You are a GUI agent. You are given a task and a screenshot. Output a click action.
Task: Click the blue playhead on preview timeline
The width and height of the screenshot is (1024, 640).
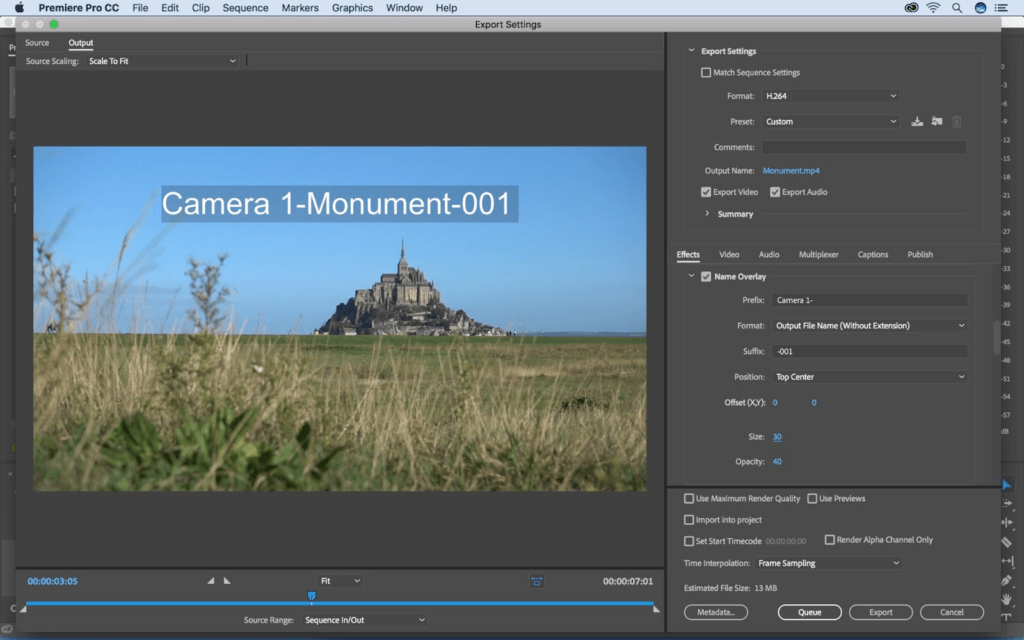[312, 596]
